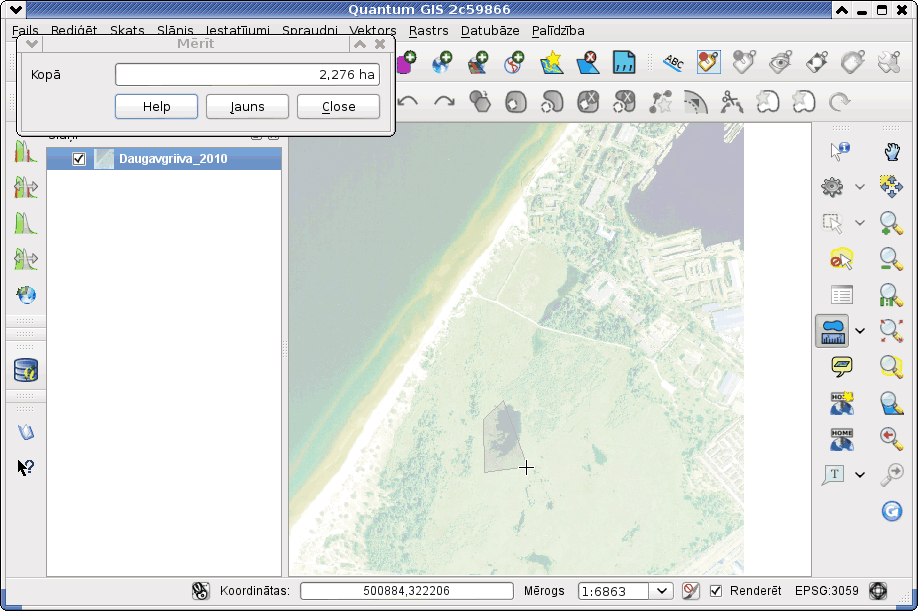
Task: Click Zoom Full extent icon
Action: tap(891, 331)
